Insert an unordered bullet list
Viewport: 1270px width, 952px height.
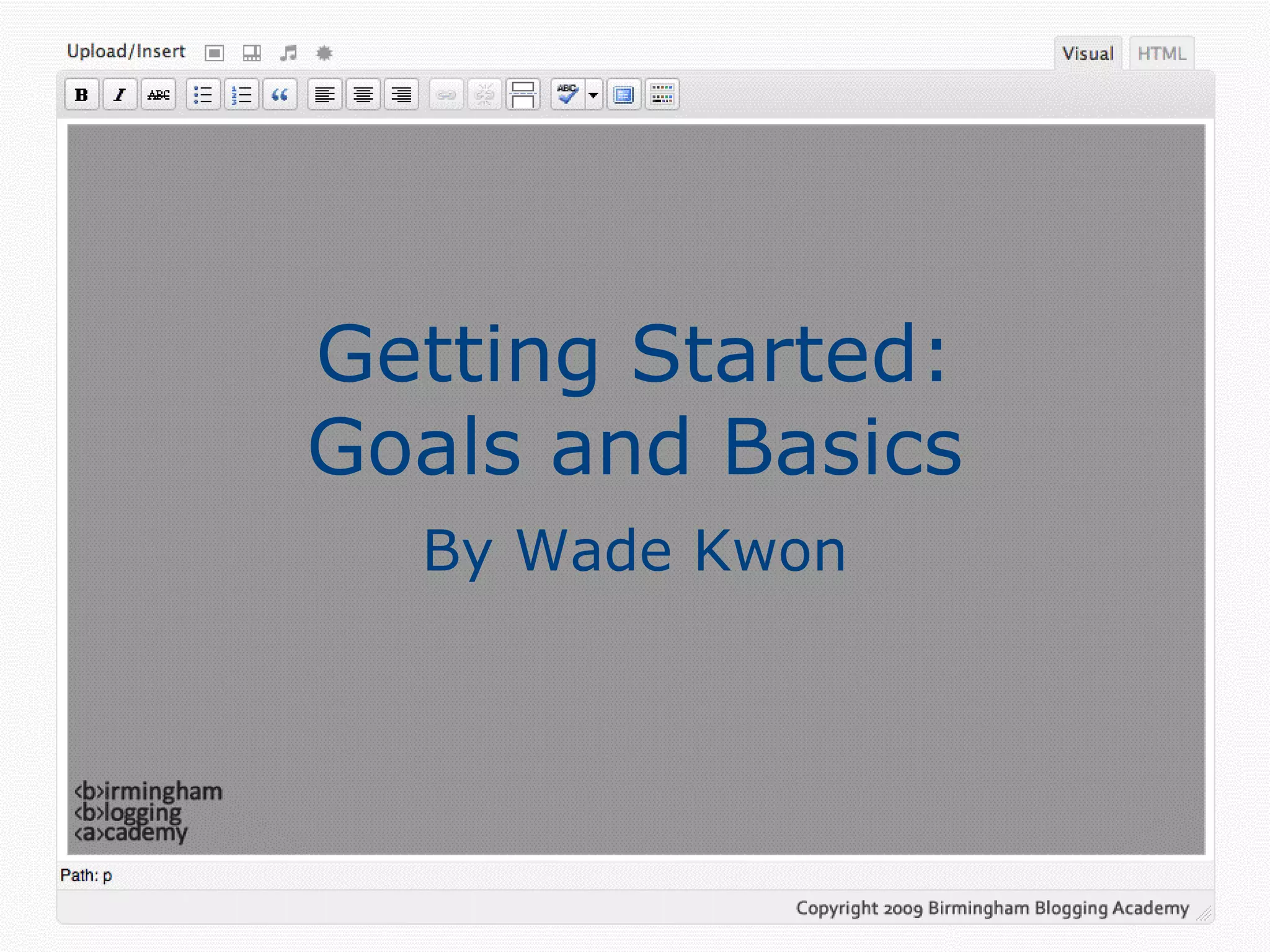[203, 95]
